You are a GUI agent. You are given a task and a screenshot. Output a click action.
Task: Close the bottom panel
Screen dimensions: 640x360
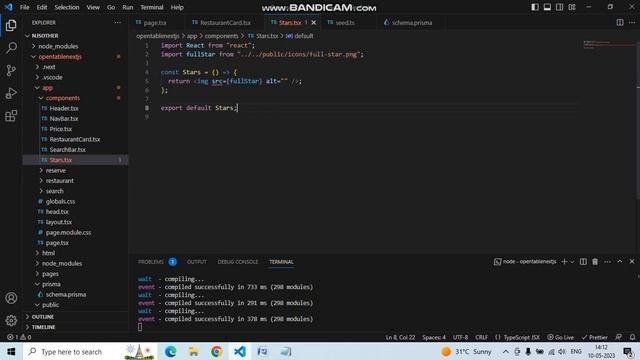(x=632, y=262)
